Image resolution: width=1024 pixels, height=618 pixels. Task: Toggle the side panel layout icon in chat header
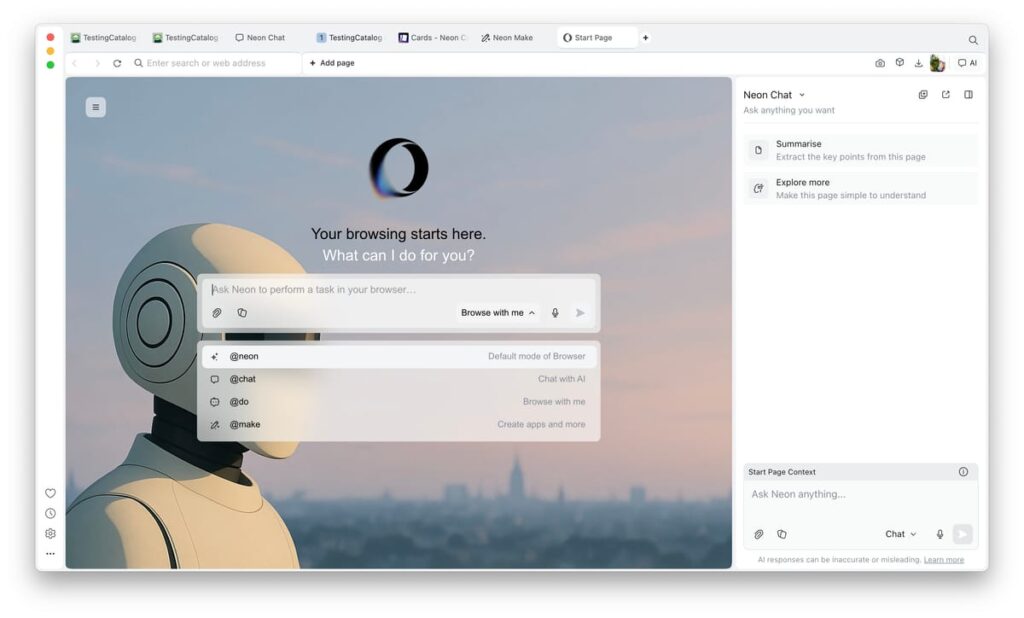tap(968, 95)
